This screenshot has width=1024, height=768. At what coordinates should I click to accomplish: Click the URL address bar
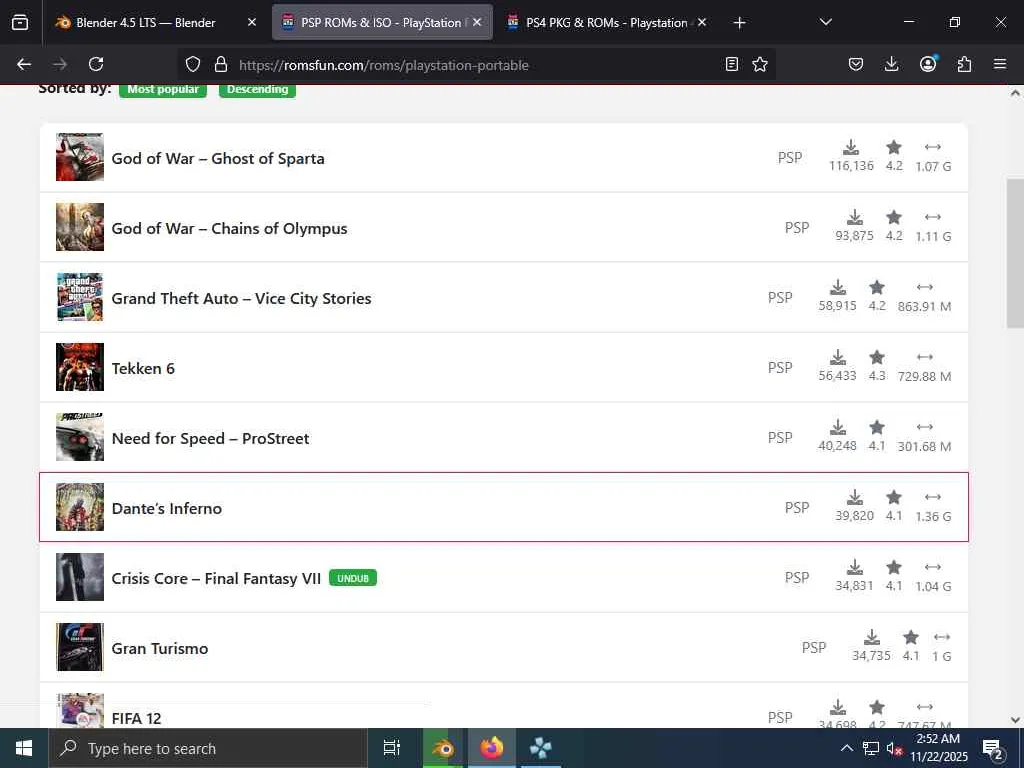click(477, 65)
